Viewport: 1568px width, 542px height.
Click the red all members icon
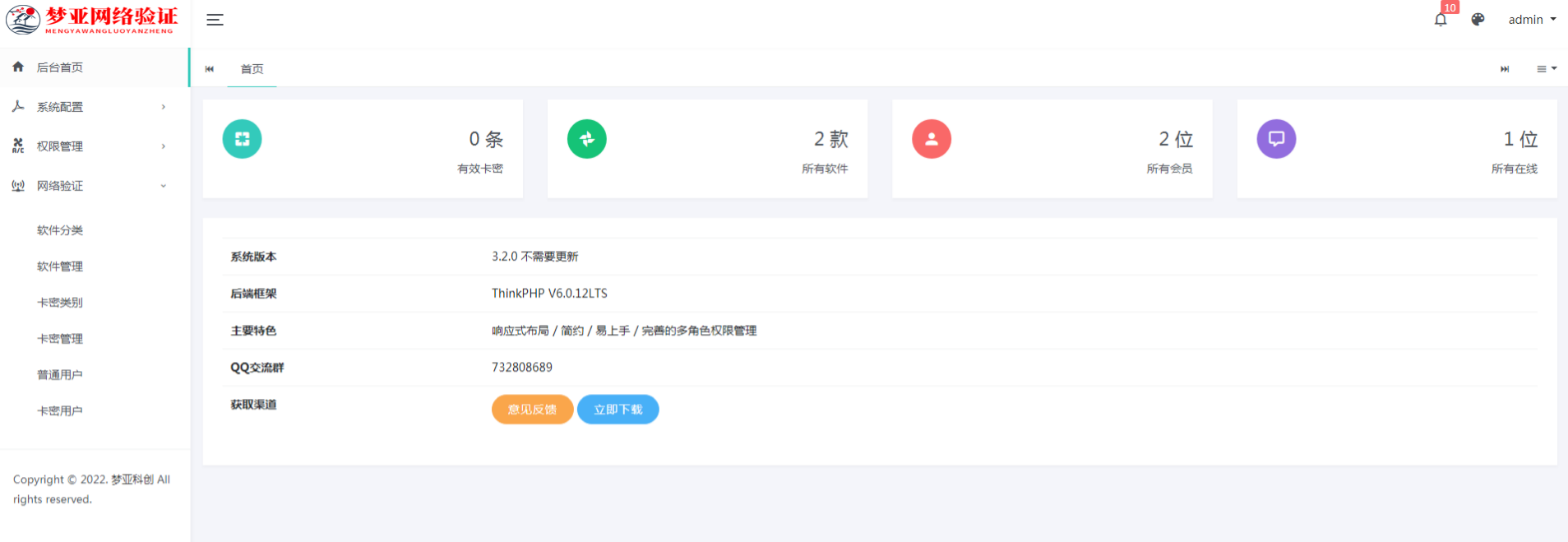pos(931,139)
